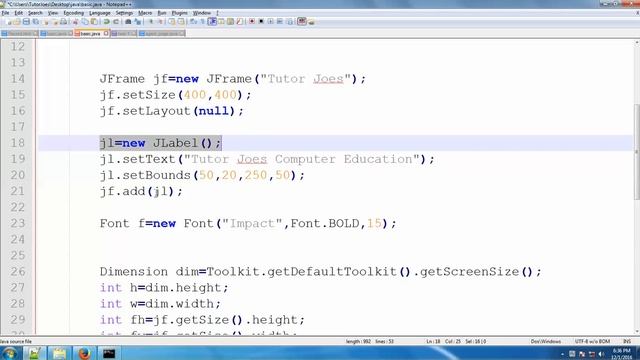Open the Command Prompt taskbar icon
640x360 pixels.
[109, 353]
